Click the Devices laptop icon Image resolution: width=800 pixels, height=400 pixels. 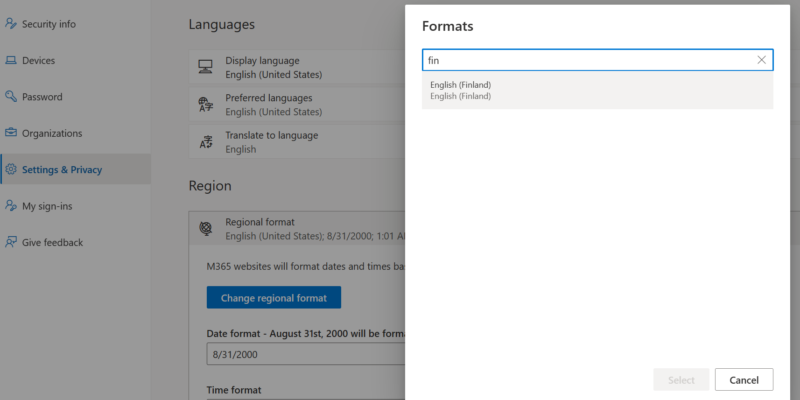(x=11, y=61)
